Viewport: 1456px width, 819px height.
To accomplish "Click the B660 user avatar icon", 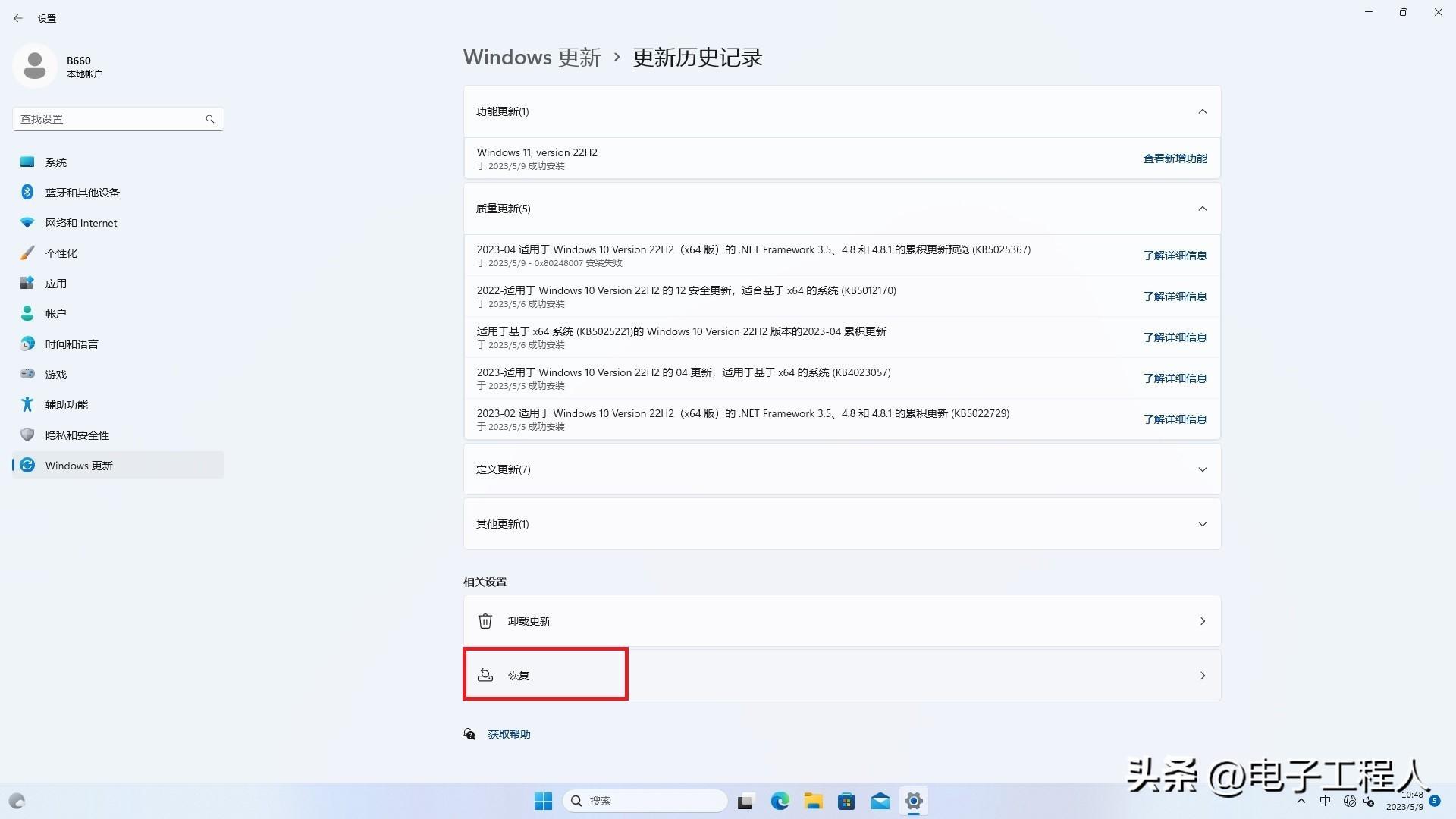I will click(34, 66).
